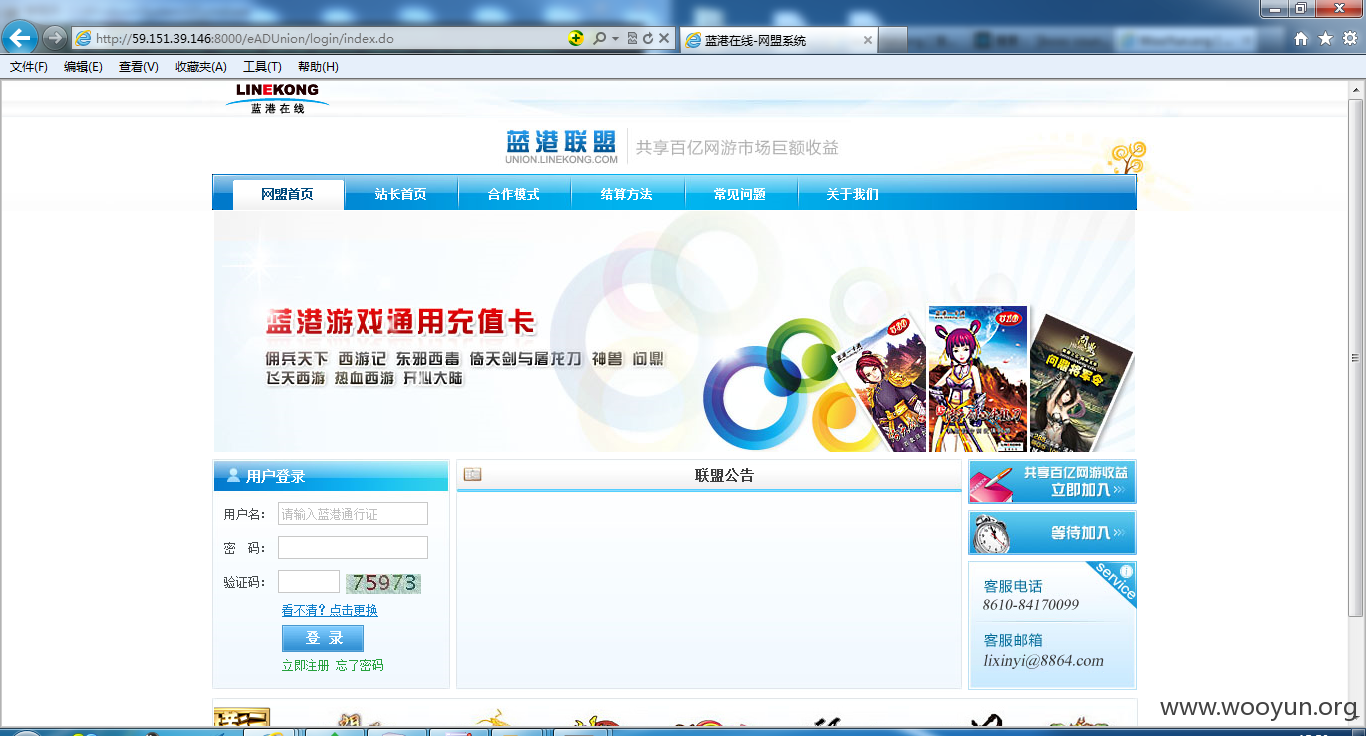Open the 编辑(E) menu
Screen dimensions: 1366x736
[x=83, y=67]
